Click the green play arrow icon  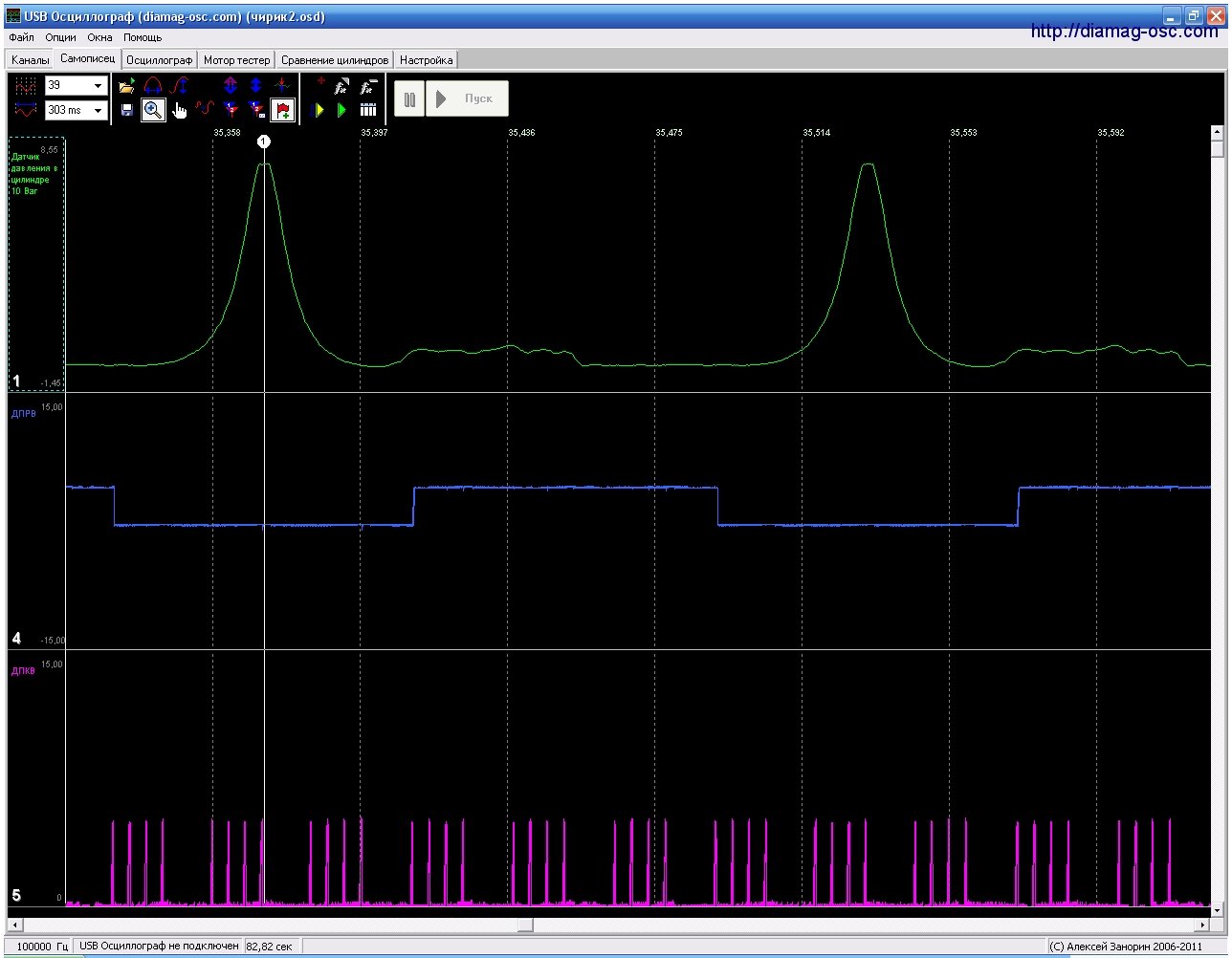click(x=342, y=111)
